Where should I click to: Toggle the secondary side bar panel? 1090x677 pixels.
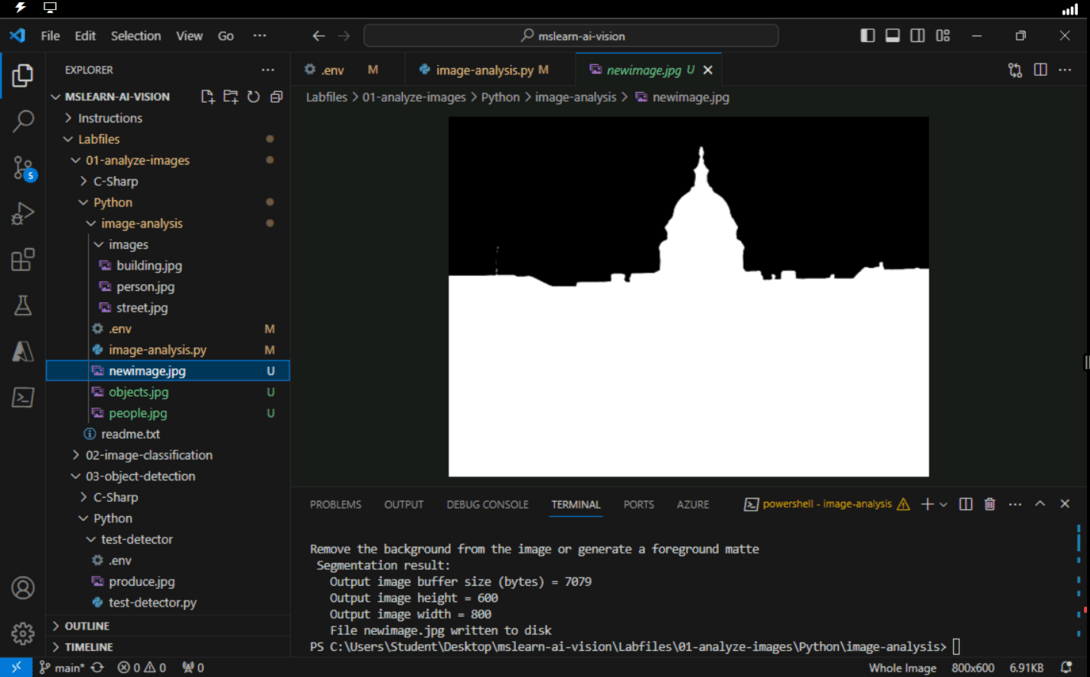pyautogui.click(x=917, y=35)
